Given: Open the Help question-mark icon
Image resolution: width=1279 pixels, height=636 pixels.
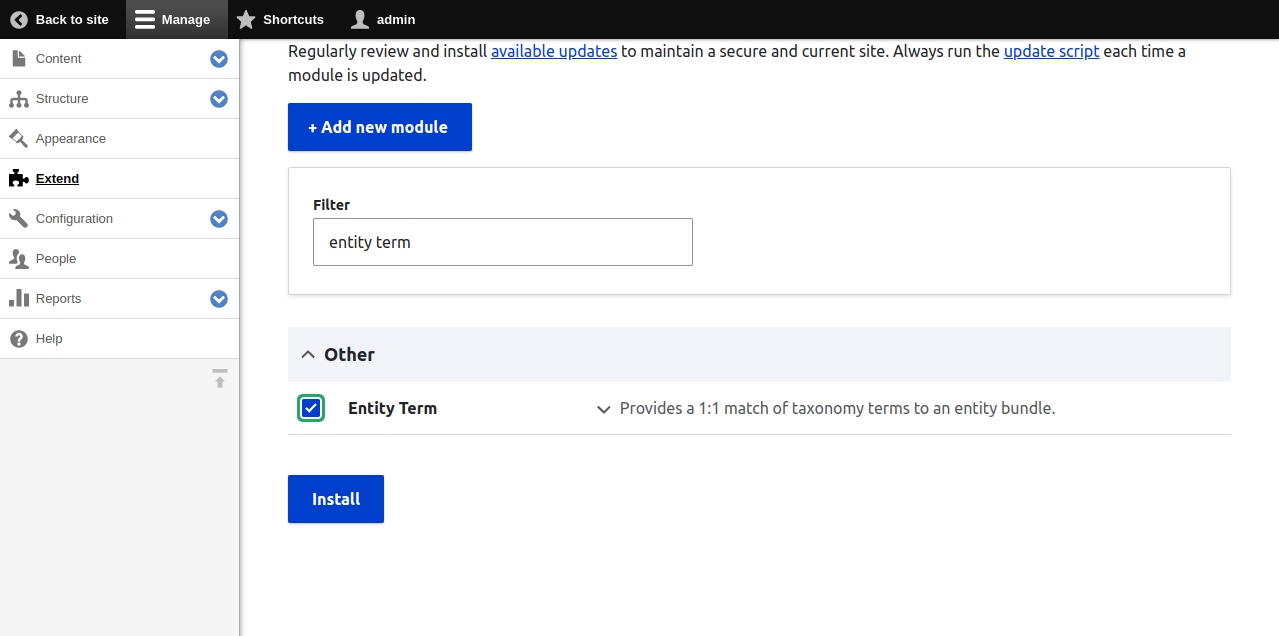Looking at the screenshot, I should [x=17, y=338].
